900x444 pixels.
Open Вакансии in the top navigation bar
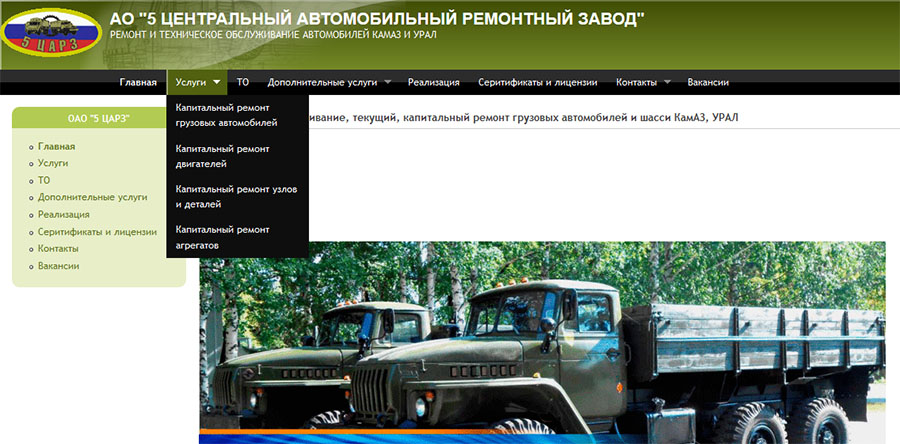[708, 83]
